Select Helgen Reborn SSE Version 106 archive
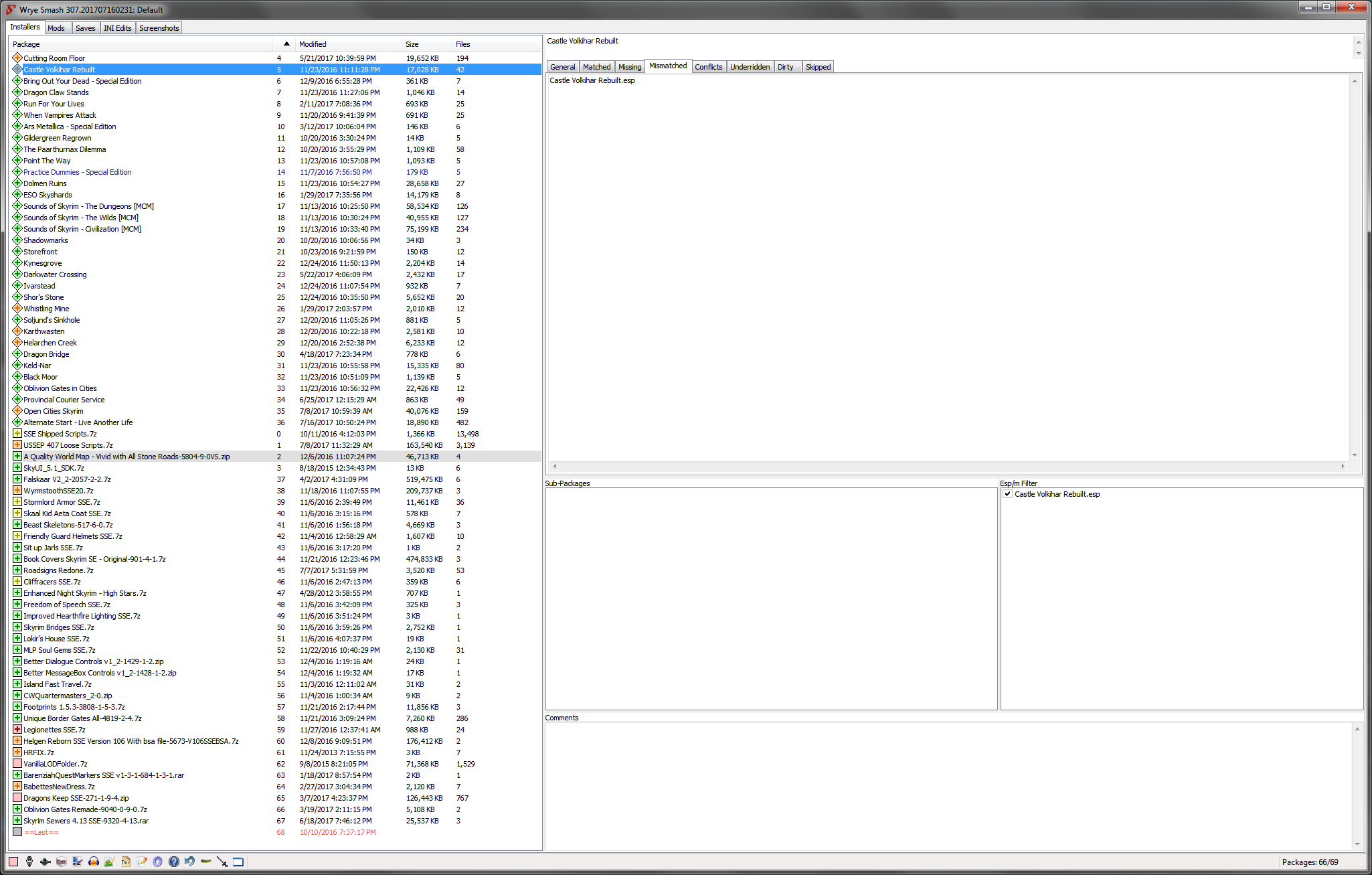Screen dimensions: 1372x875 coord(276,741)
